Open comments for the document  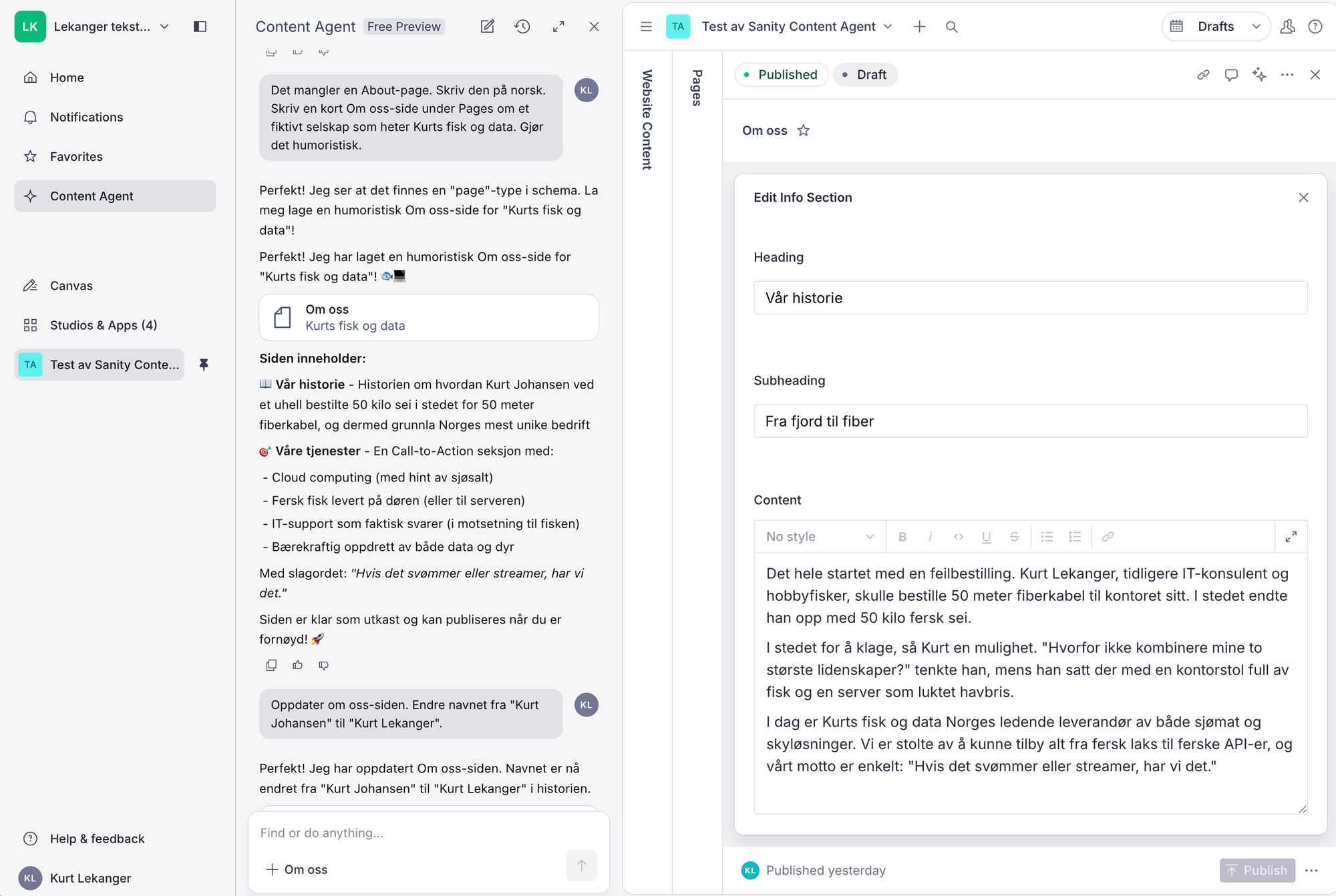(1231, 75)
